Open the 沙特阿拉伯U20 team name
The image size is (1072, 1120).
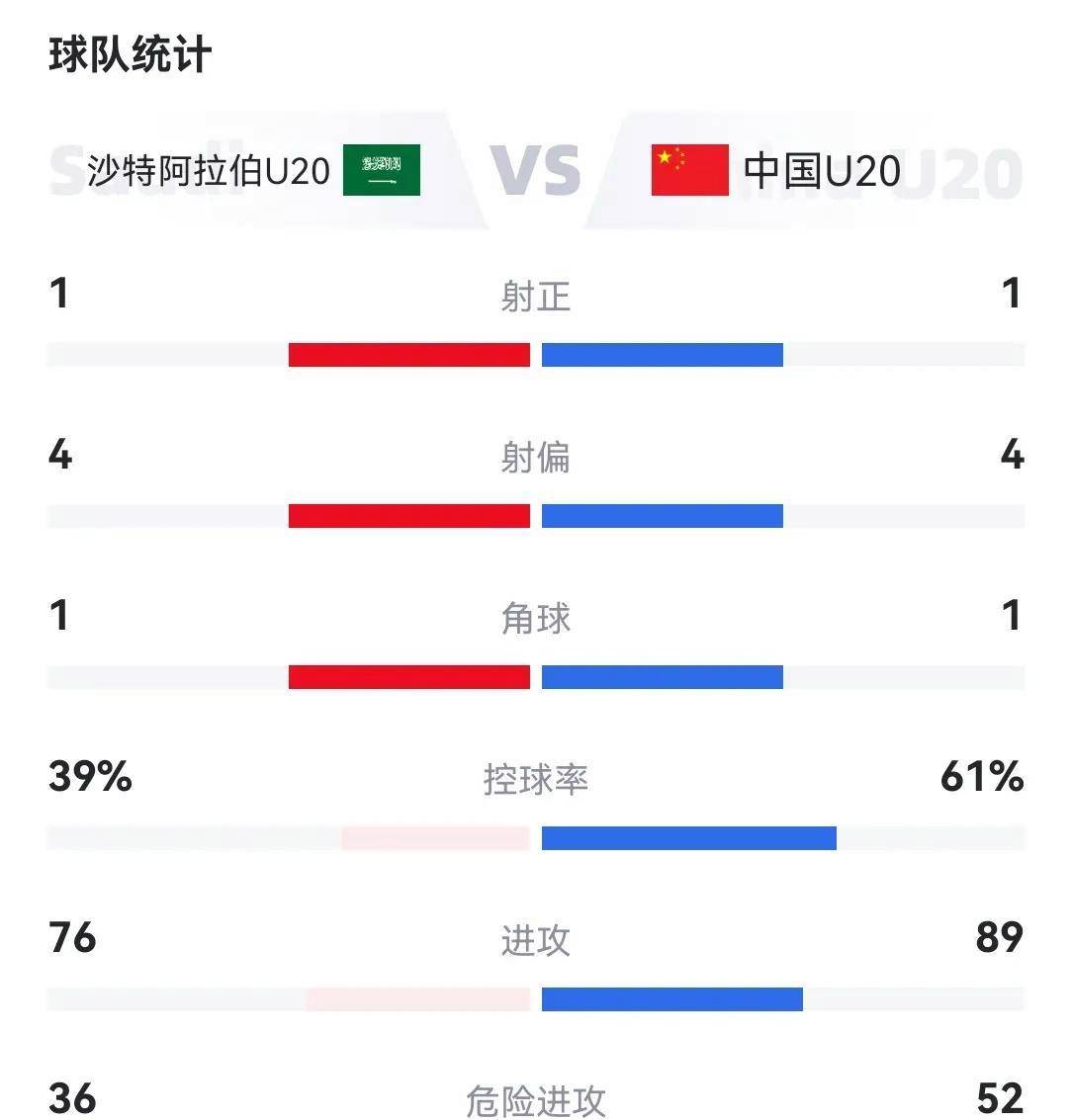[x=209, y=170]
